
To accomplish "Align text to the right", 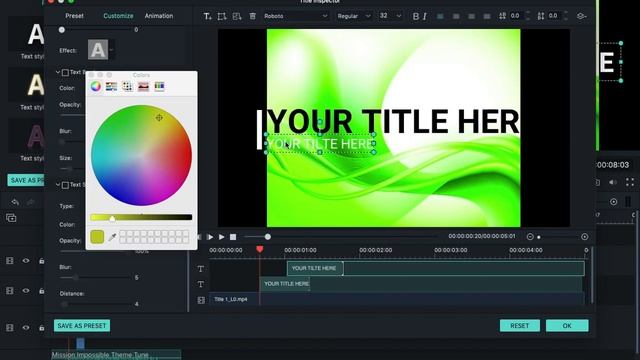I will (471, 16).
